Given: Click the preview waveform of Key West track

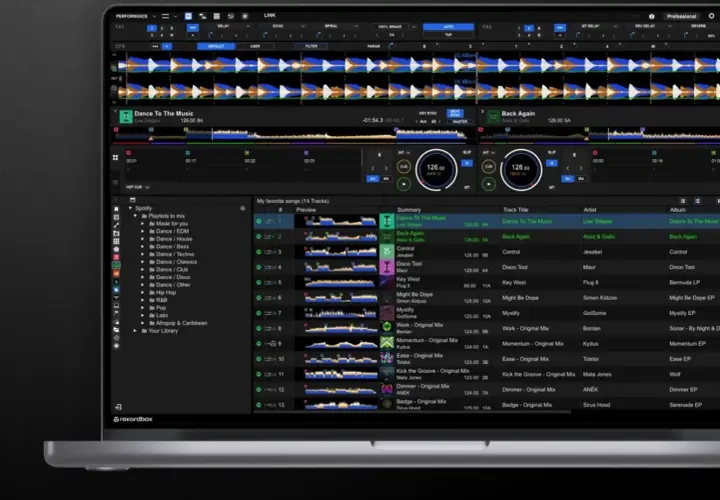Looking at the screenshot, I should tap(341, 283).
